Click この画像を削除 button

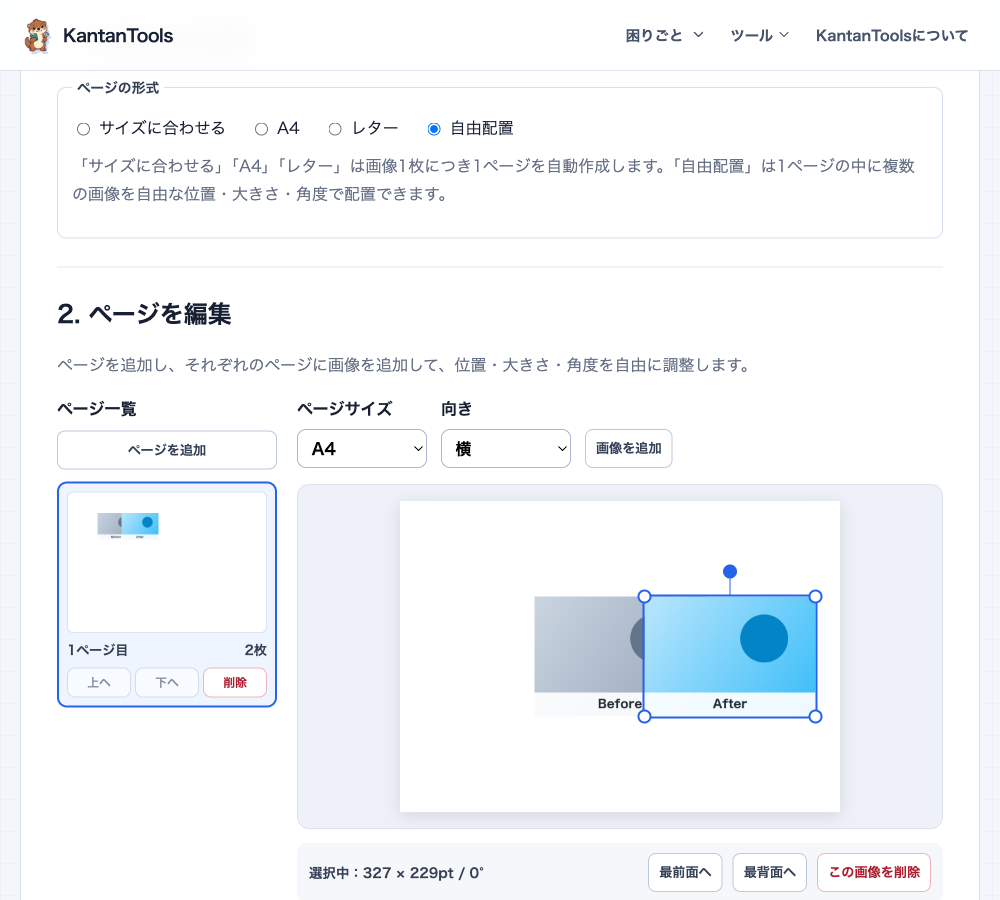tap(874, 872)
